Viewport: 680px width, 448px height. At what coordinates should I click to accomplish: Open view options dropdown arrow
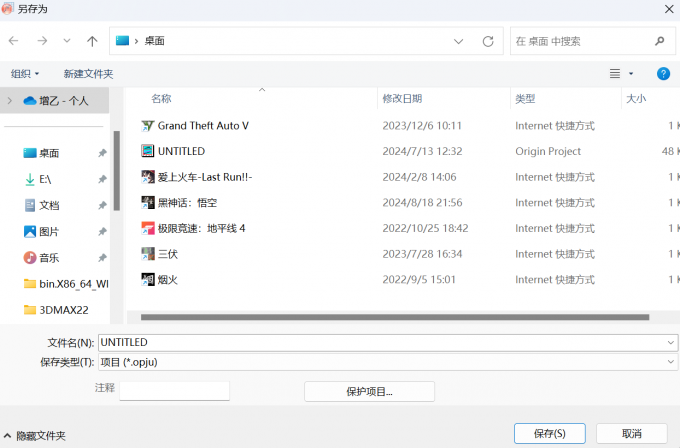(631, 74)
